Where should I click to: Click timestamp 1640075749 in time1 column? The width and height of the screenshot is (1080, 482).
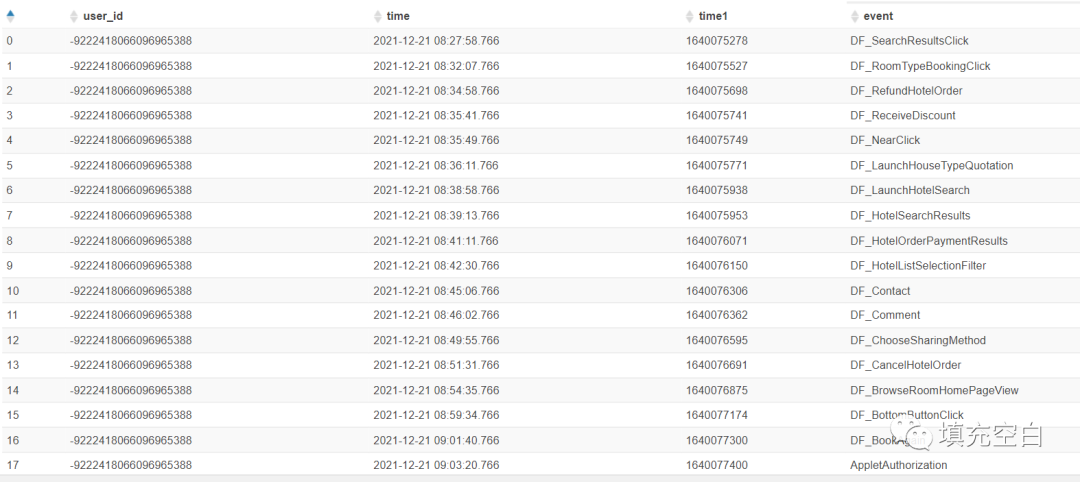click(716, 140)
